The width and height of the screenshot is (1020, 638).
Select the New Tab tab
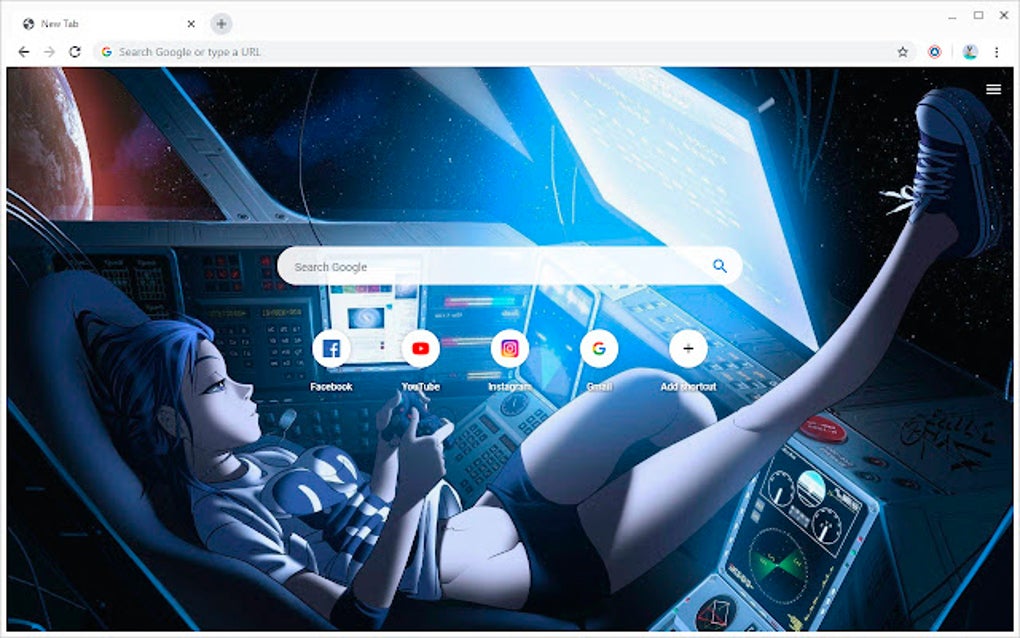tap(107, 23)
